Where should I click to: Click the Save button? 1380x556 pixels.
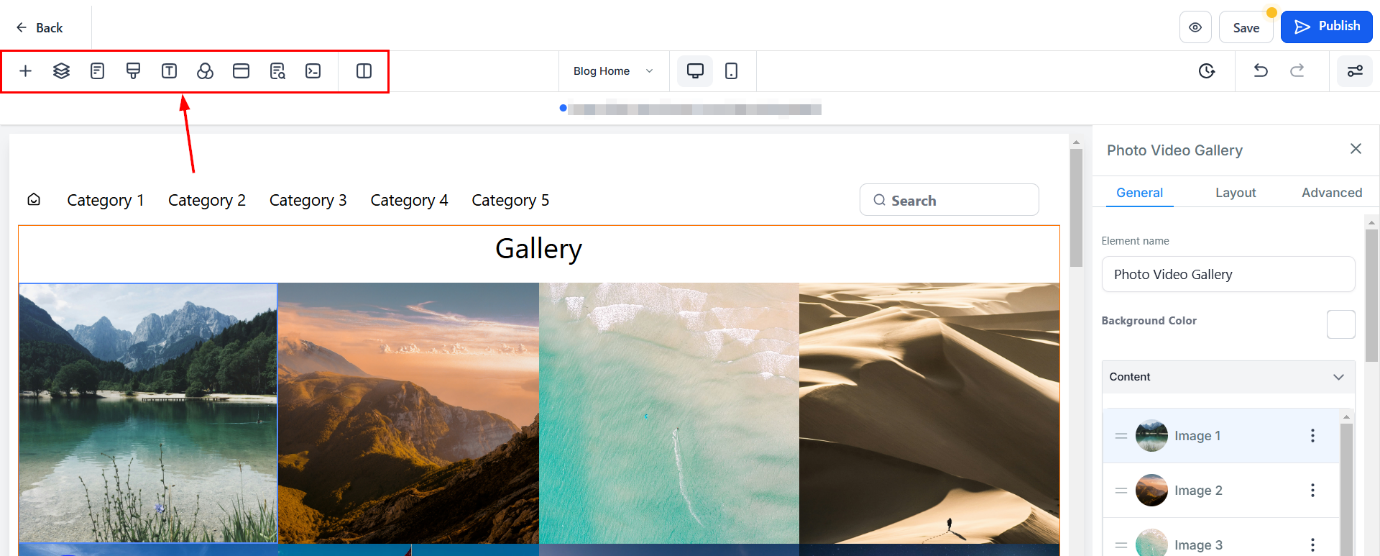pyautogui.click(x=1246, y=27)
